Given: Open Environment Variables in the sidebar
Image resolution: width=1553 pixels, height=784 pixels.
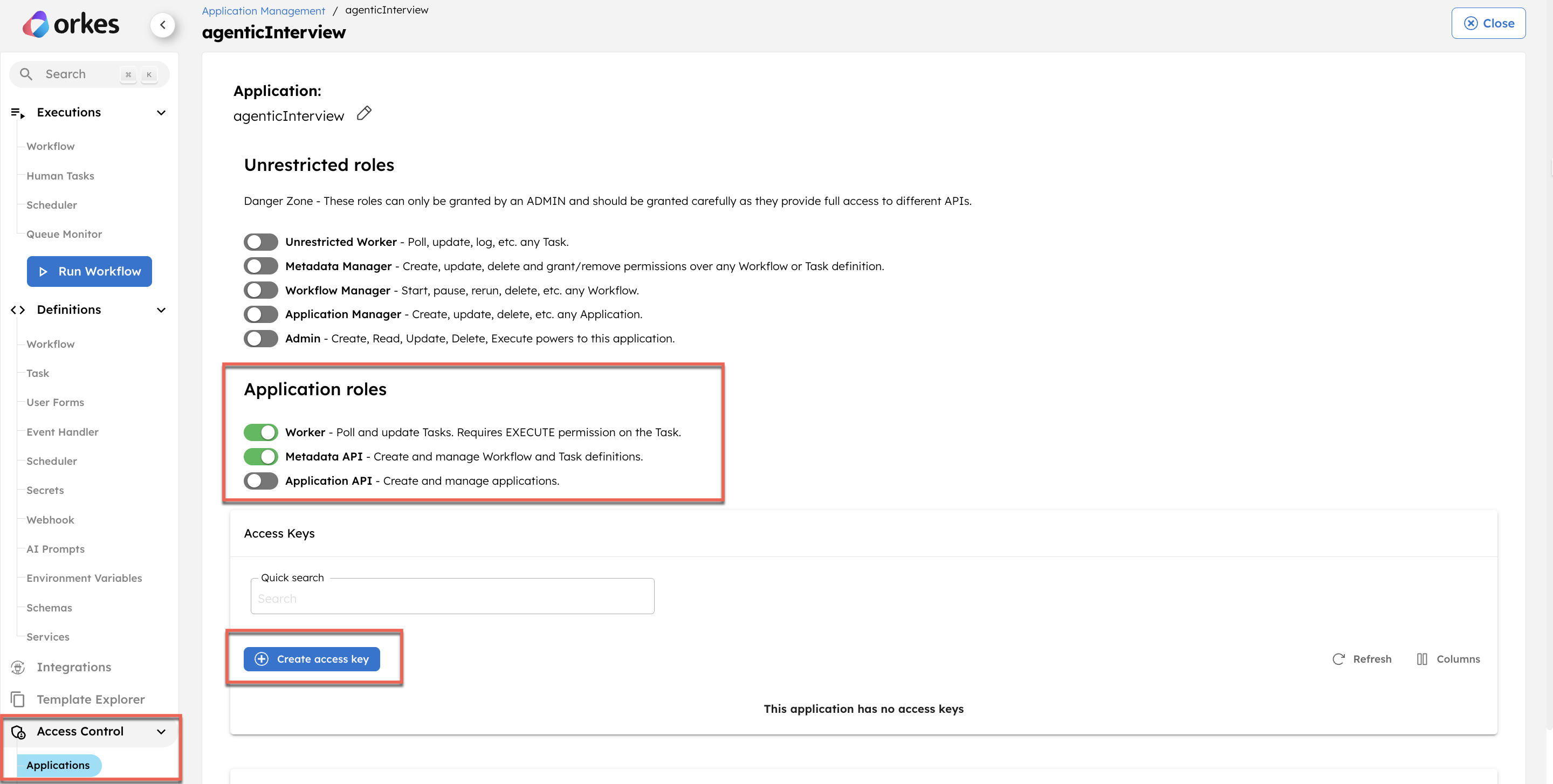Looking at the screenshot, I should 85,579.
